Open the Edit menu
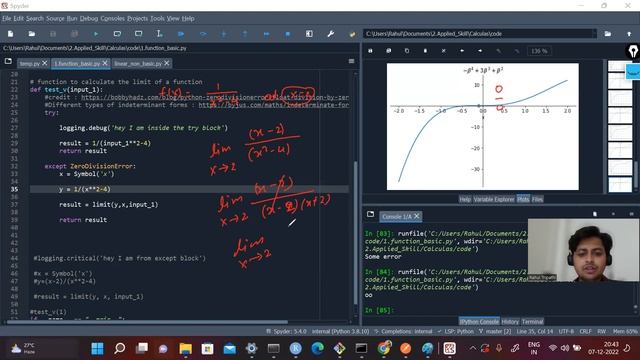 18,18
